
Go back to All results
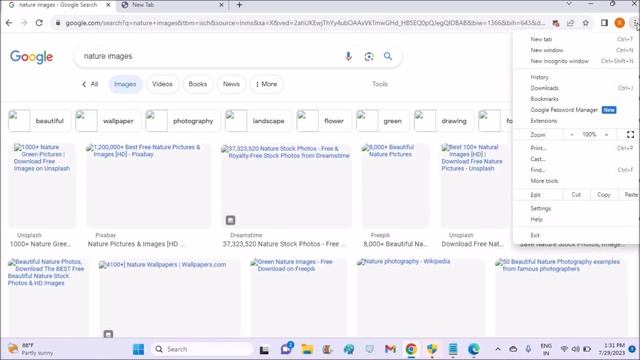tap(90, 84)
